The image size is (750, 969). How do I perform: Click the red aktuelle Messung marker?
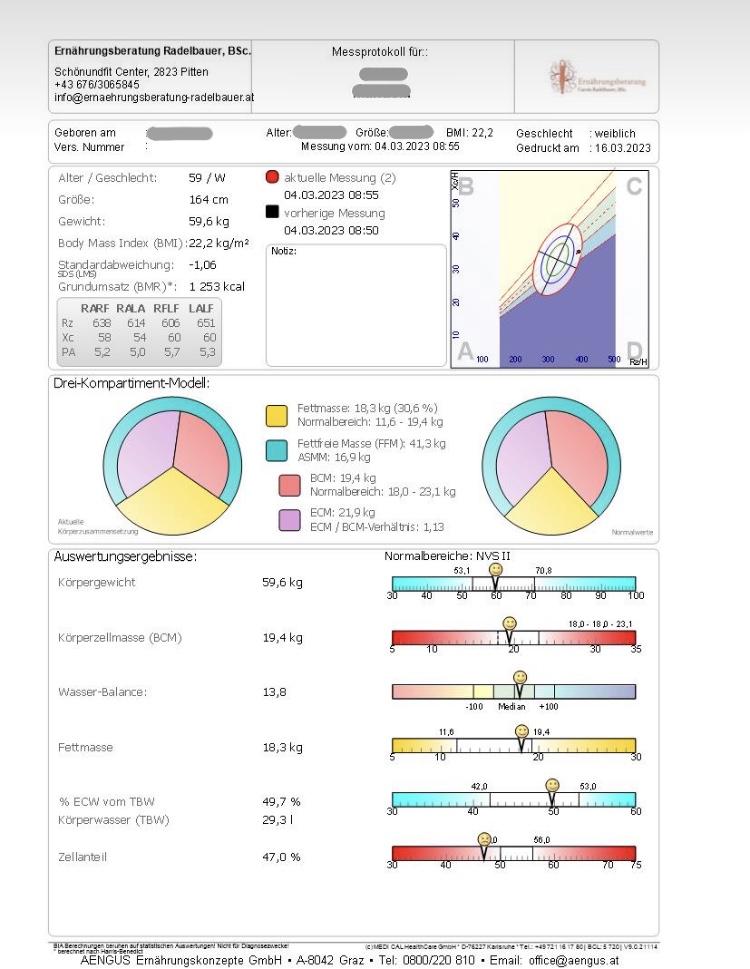click(x=272, y=177)
